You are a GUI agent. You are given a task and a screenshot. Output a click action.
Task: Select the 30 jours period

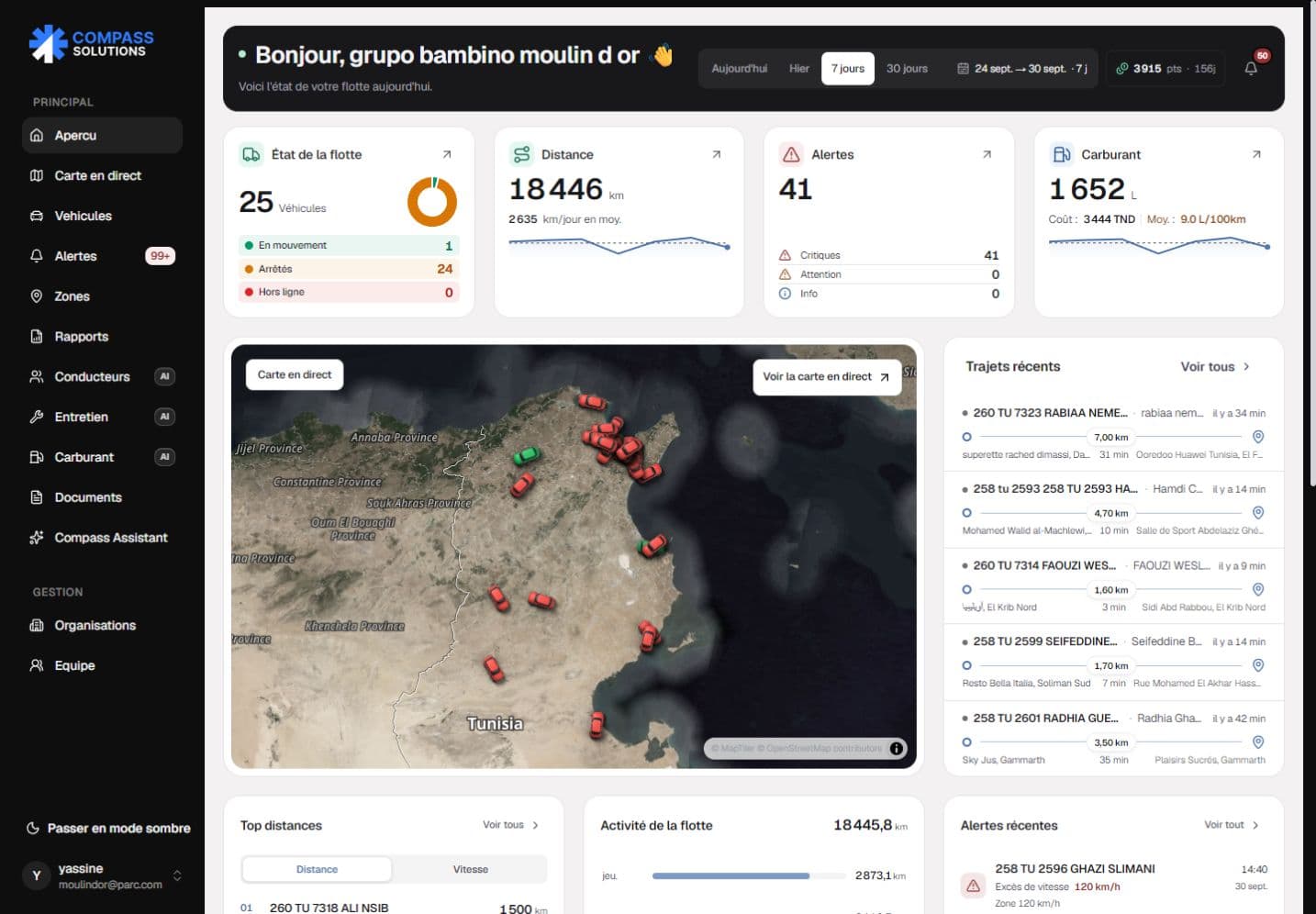coord(907,69)
